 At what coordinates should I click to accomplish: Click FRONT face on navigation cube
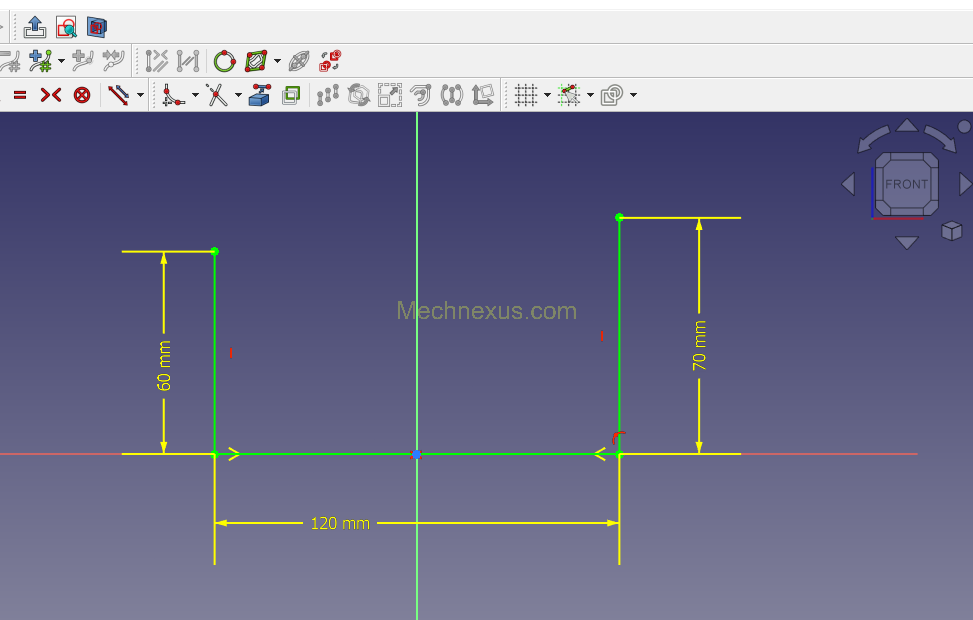coord(907,184)
